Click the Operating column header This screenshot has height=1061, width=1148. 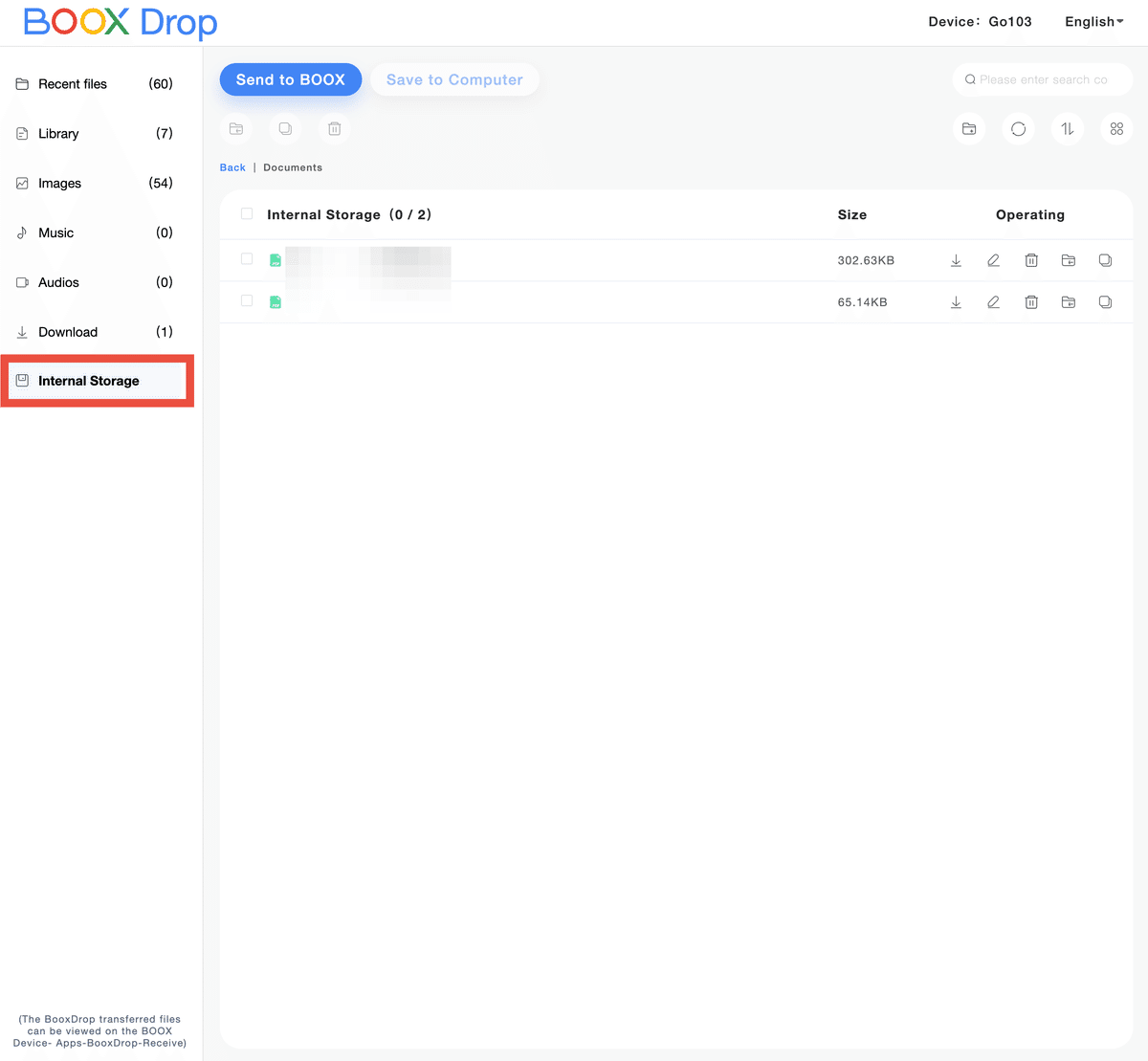1030,215
